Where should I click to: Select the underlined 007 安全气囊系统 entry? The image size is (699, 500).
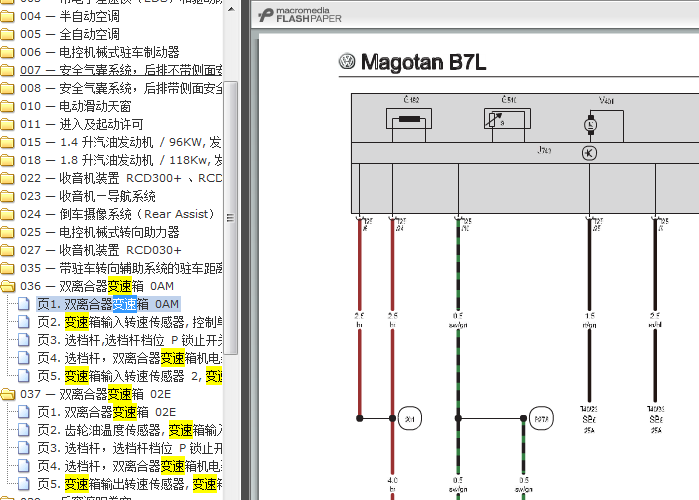[121, 70]
